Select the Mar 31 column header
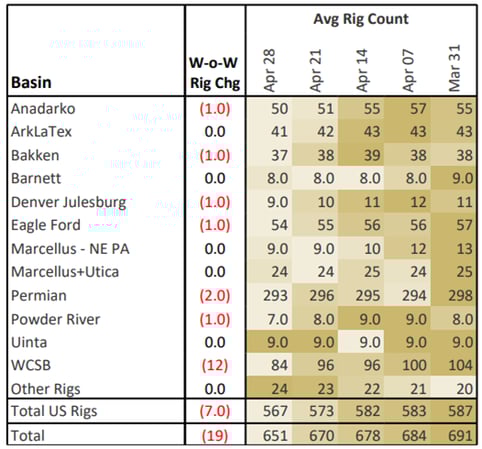Viewport: 482px width, 449px height. [454, 68]
